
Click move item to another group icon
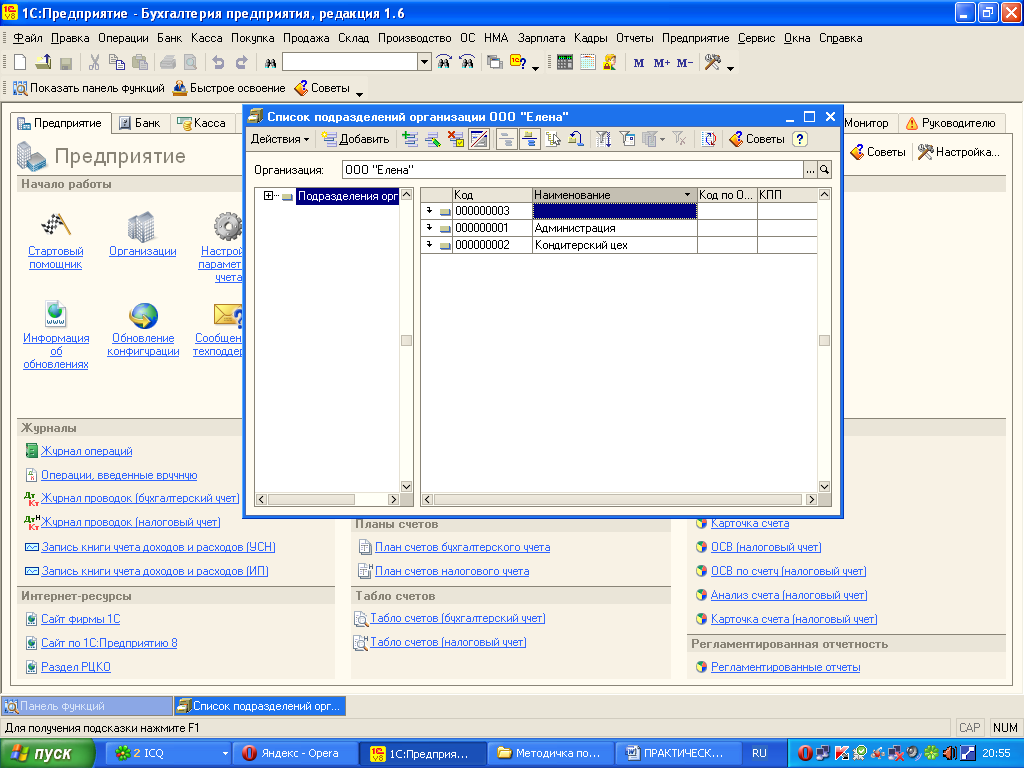coord(553,138)
